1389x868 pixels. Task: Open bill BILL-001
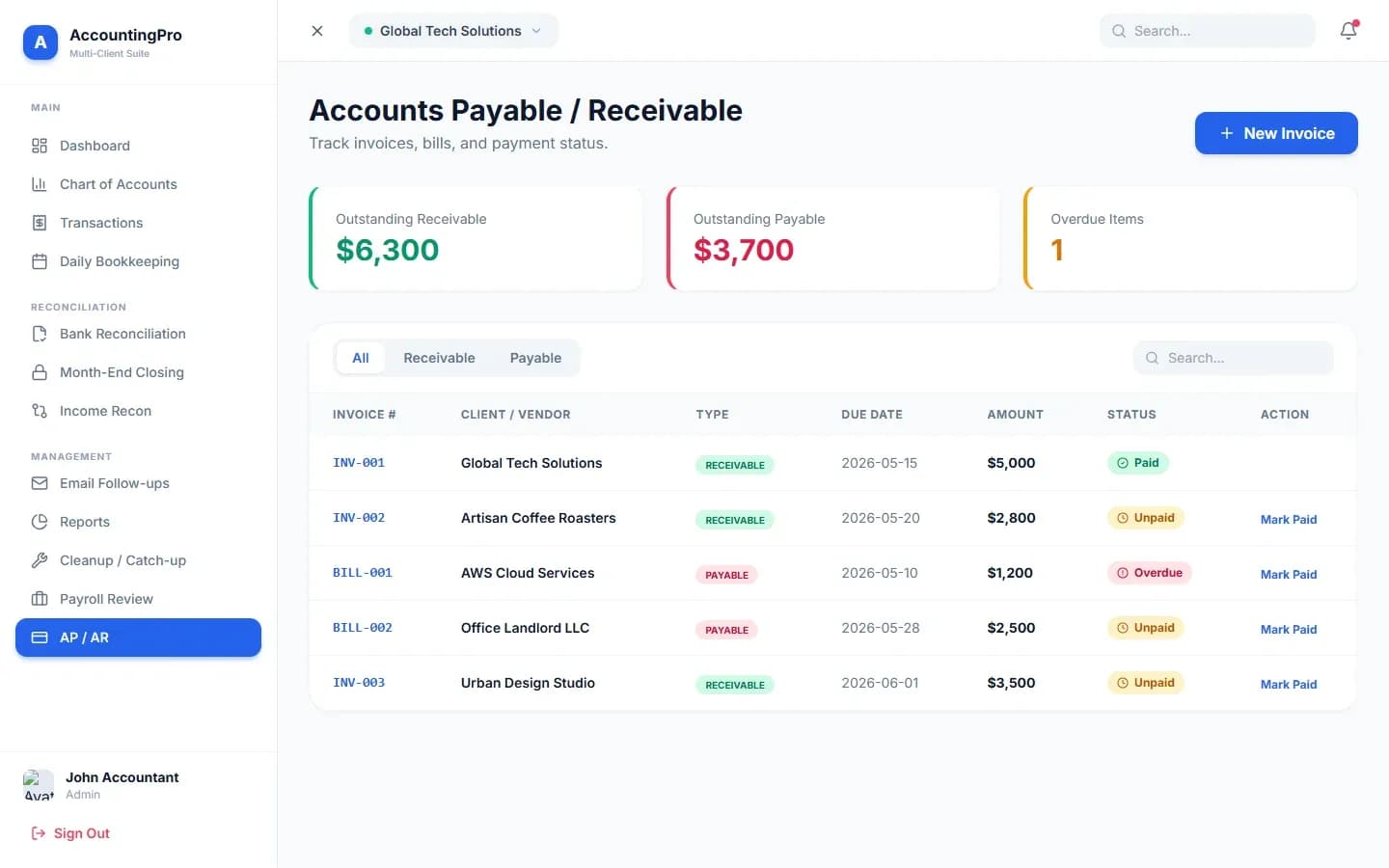pos(363,573)
